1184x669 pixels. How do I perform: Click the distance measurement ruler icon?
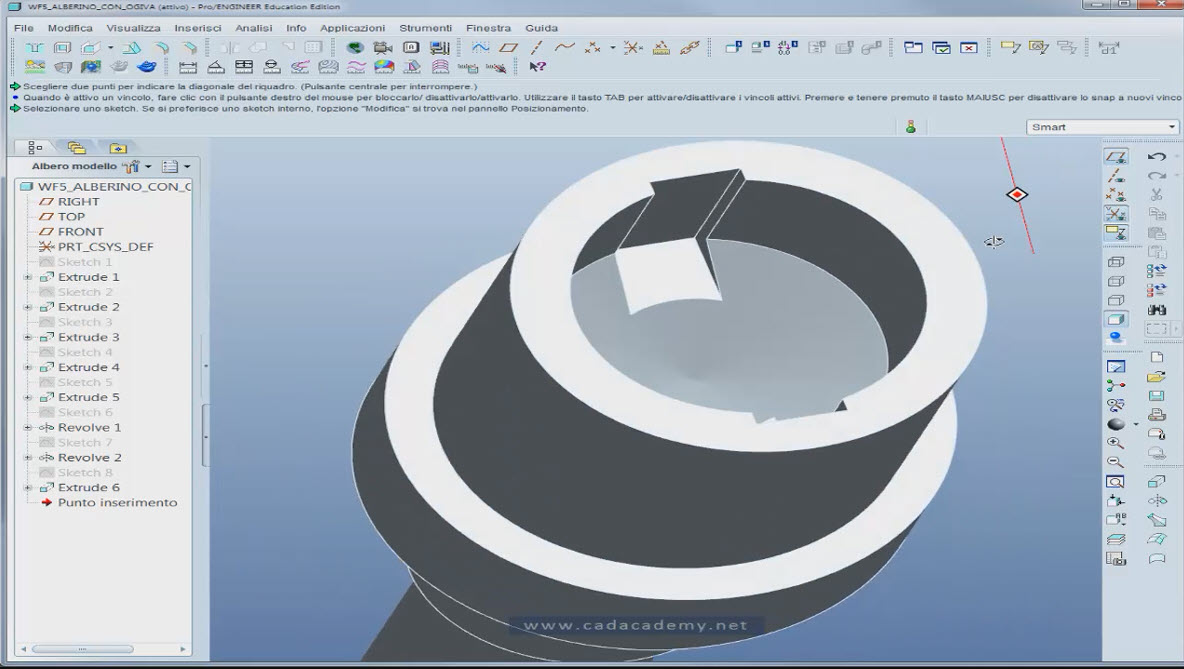tap(188, 66)
